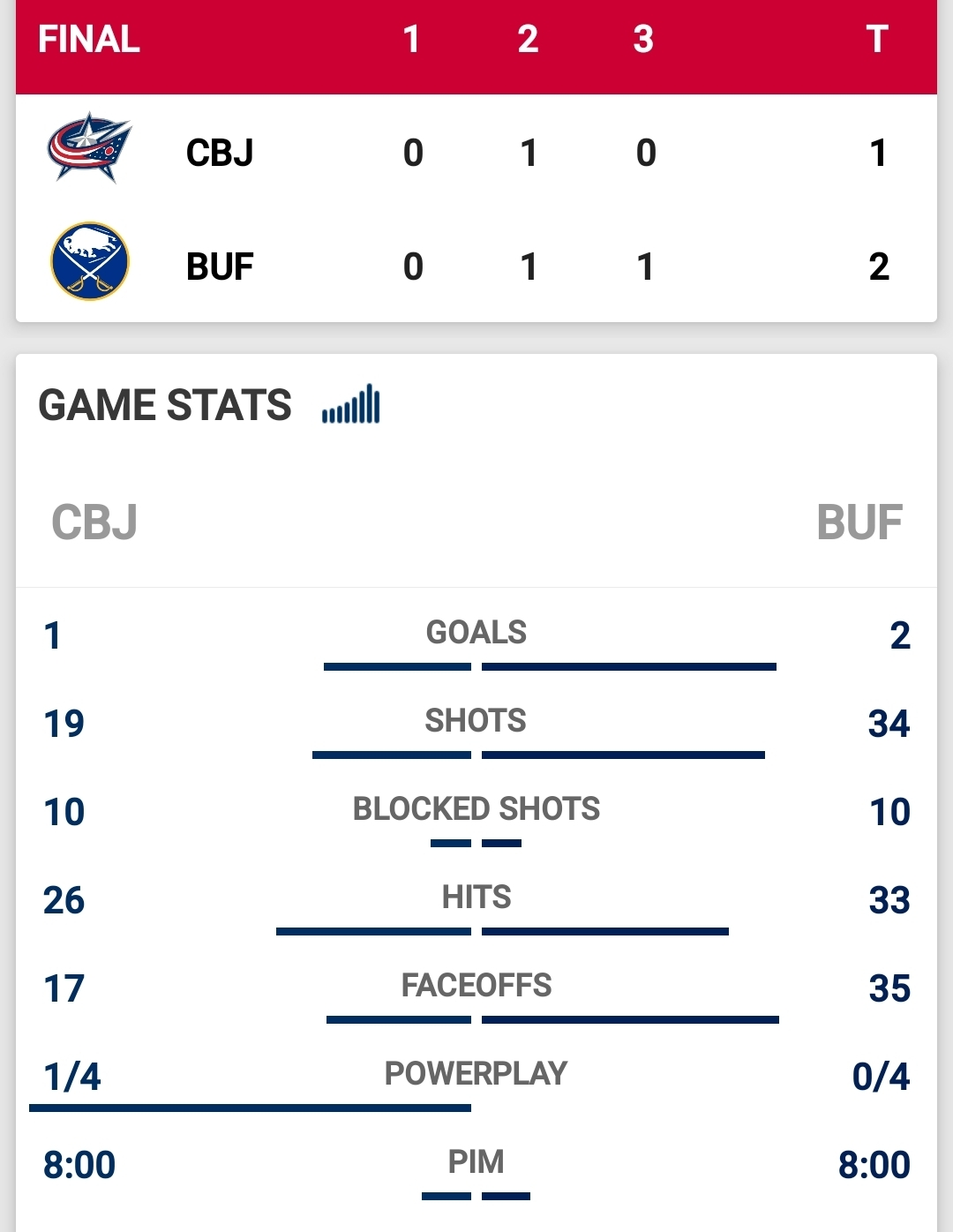Click the BUF faceoffs comparison bar

pyautogui.click(x=630, y=1019)
